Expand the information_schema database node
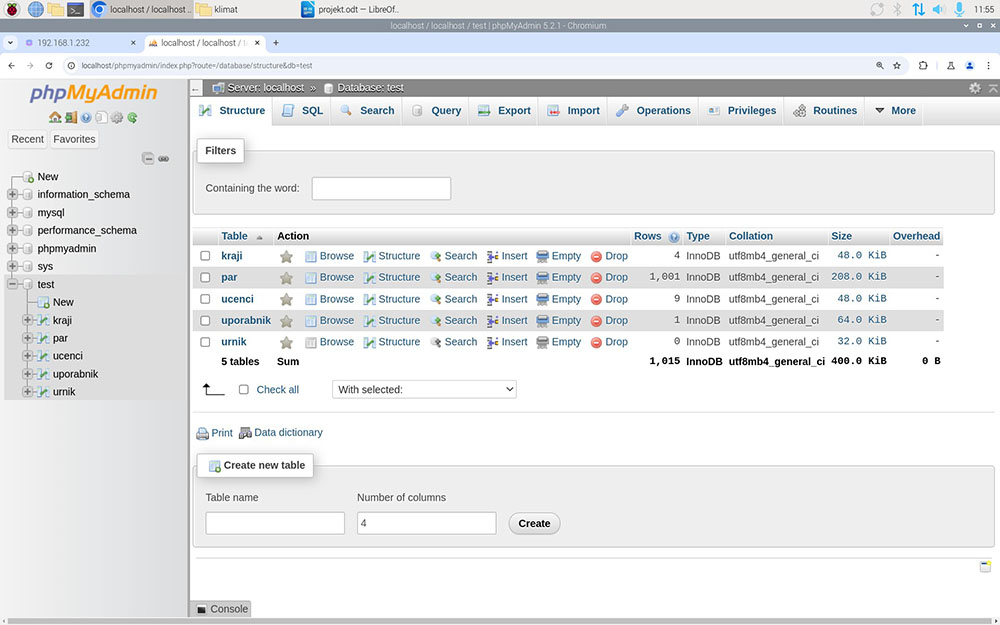This screenshot has width=1000, height=625. [12, 195]
